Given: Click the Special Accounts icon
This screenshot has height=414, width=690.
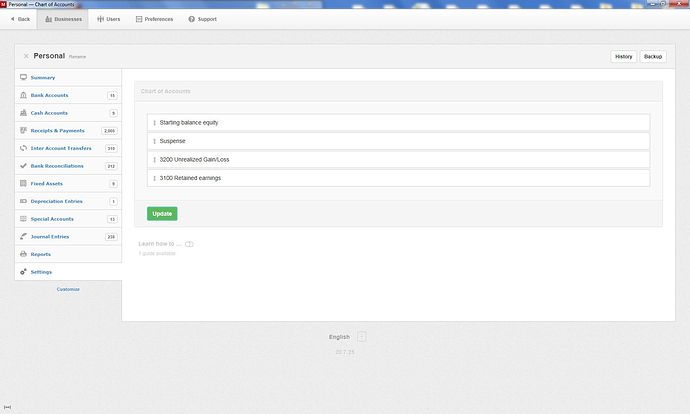Looking at the screenshot, I should [23, 219].
